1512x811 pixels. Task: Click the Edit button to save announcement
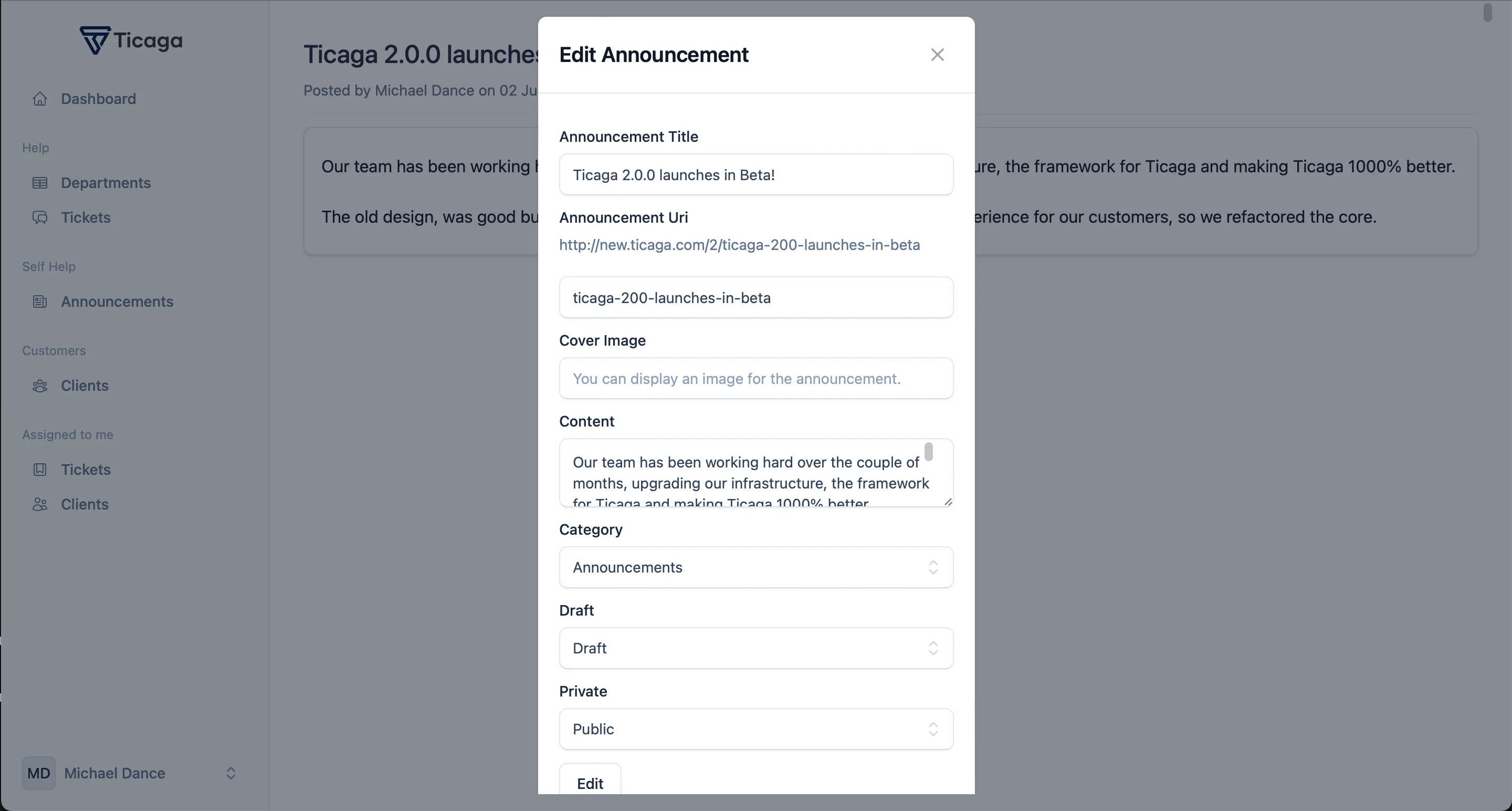point(590,780)
